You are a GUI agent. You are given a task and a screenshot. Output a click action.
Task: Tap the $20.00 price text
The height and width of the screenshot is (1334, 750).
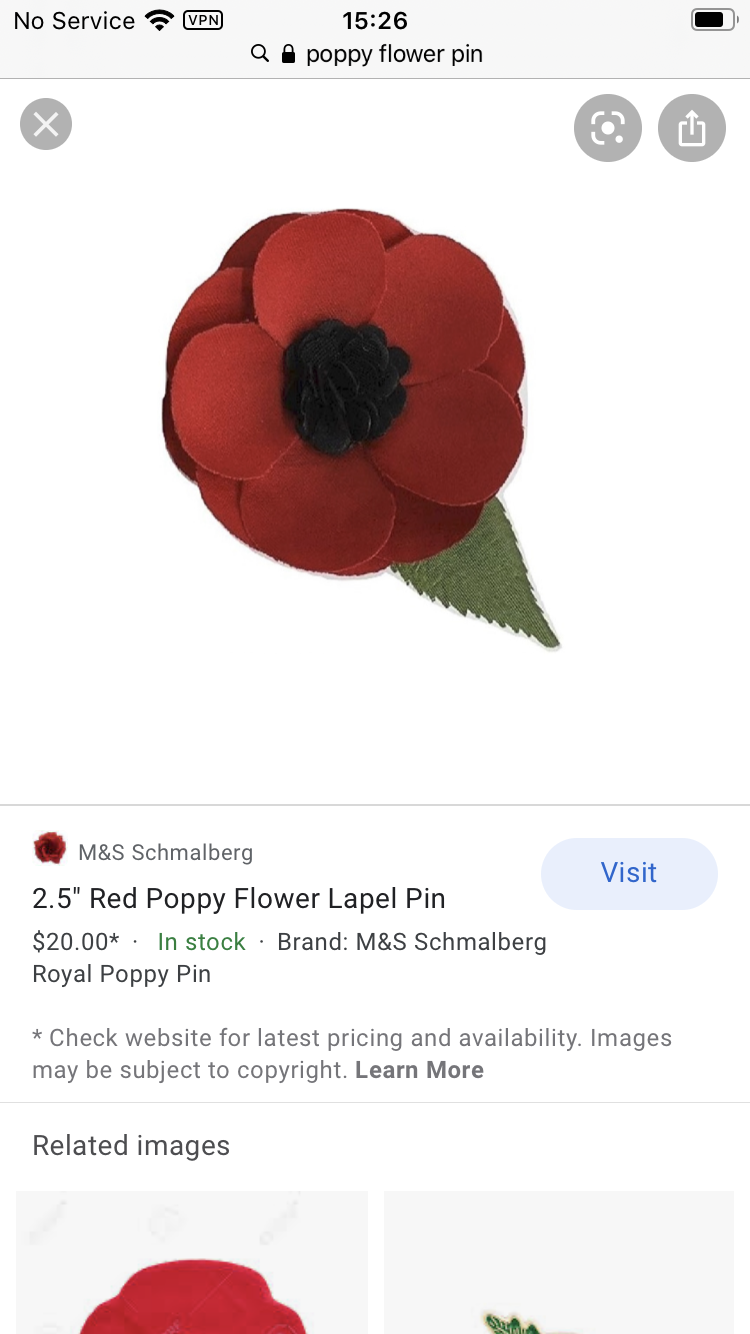75,942
